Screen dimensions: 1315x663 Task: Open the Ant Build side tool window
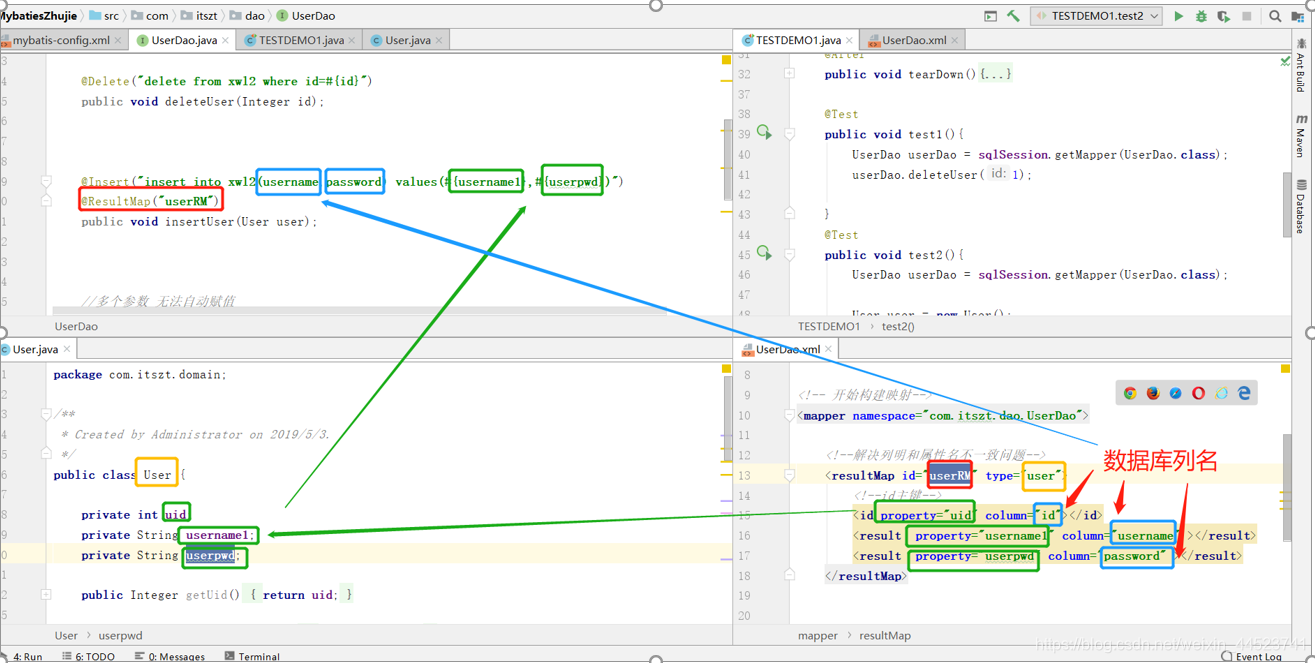point(1301,66)
